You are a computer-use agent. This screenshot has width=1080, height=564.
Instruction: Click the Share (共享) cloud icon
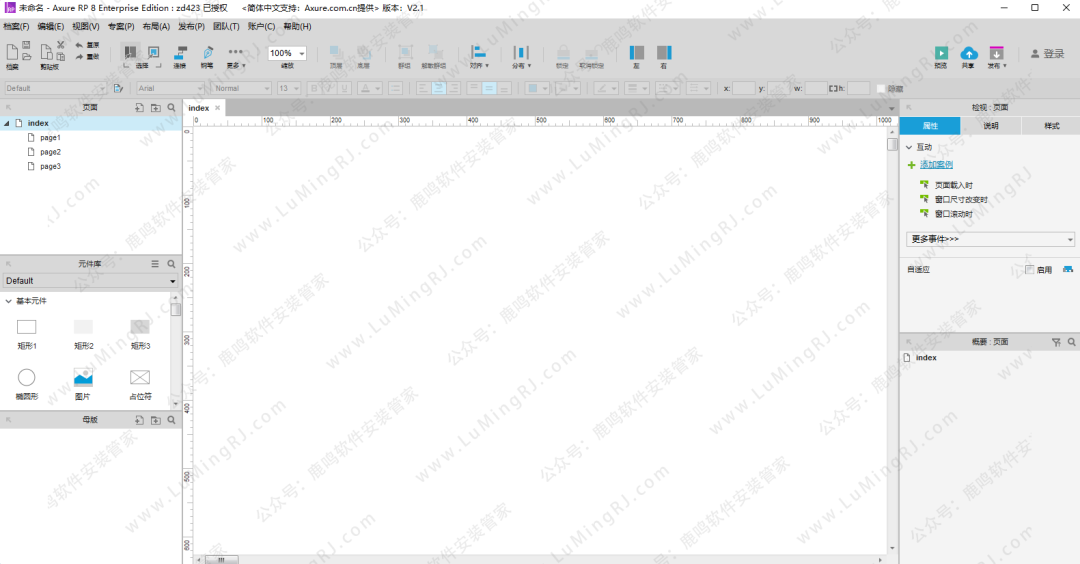968,53
